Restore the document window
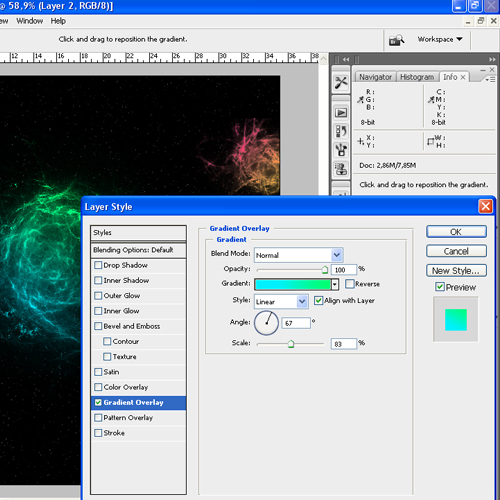500x500 pixels. point(481,21)
